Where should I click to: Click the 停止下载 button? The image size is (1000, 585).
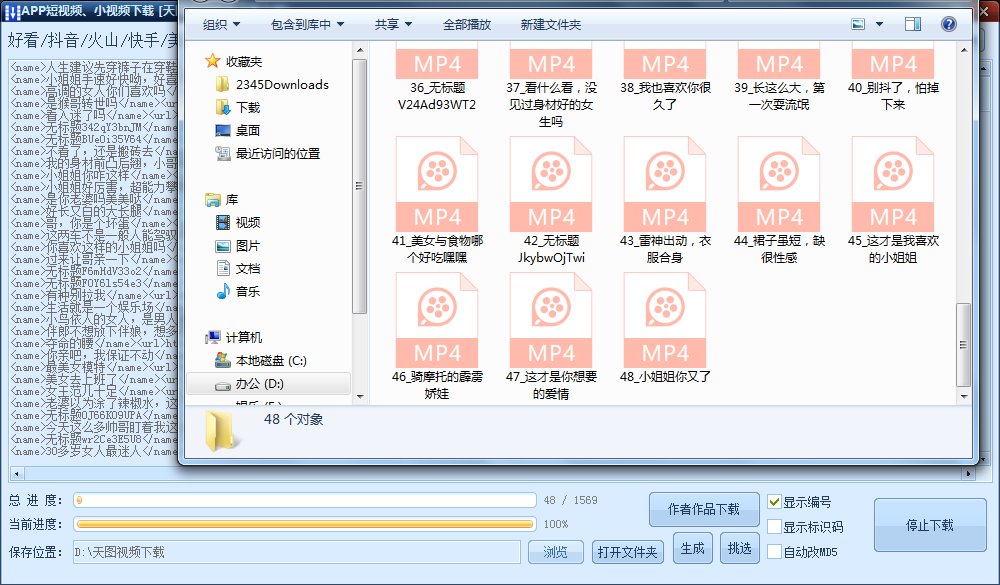[x=930, y=525]
